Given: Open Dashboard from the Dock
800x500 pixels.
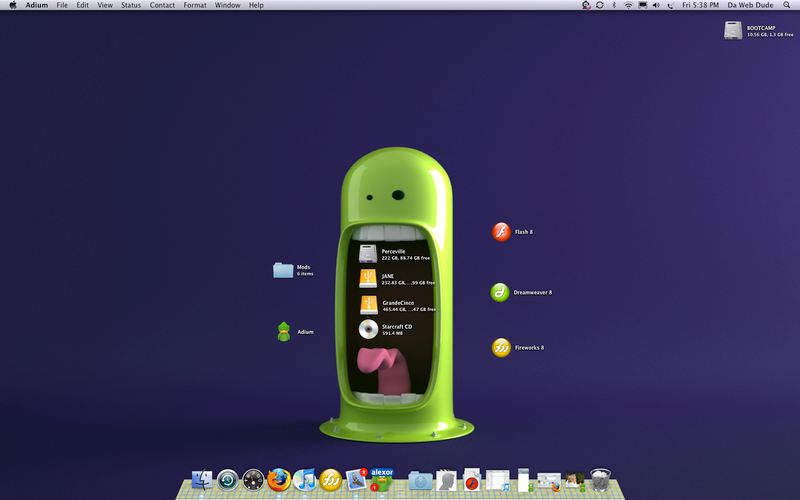Looking at the screenshot, I should coord(253,481).
